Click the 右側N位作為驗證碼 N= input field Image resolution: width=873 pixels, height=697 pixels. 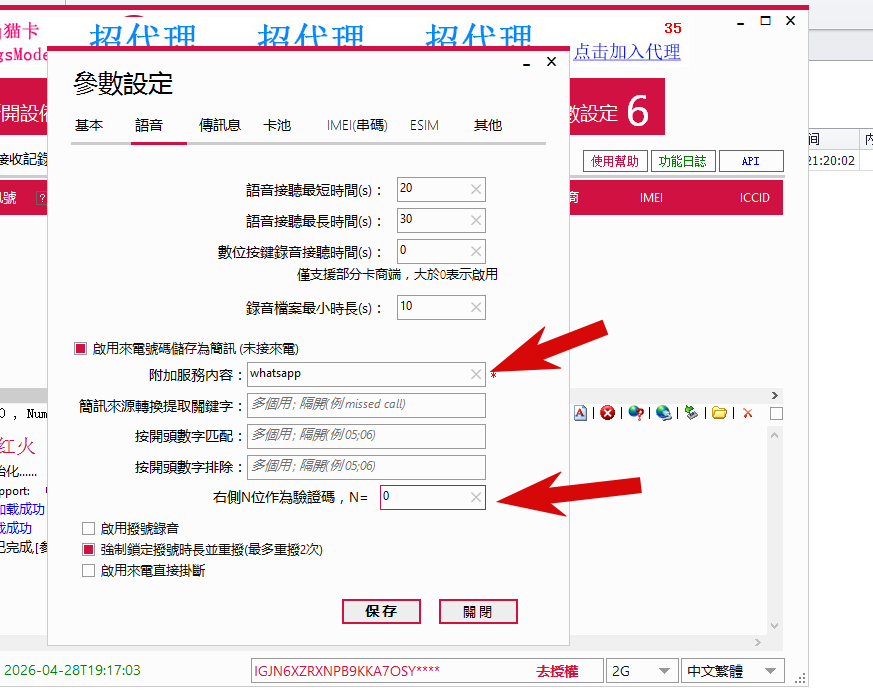(433, 497)
